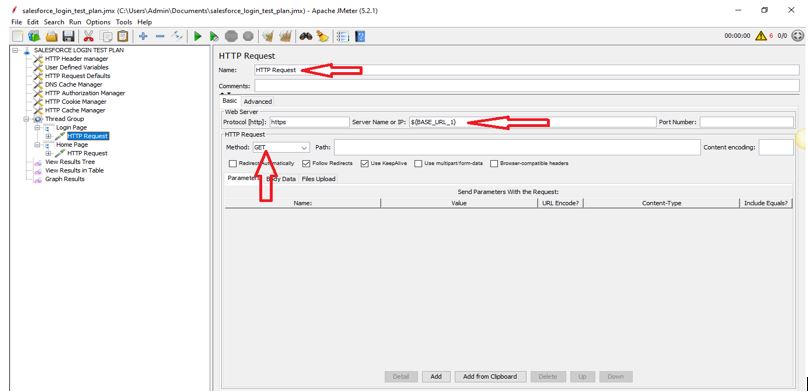Click in the Port Number field
The width and height of the screenshot is (808, 392).
click(x=747, y=122)
